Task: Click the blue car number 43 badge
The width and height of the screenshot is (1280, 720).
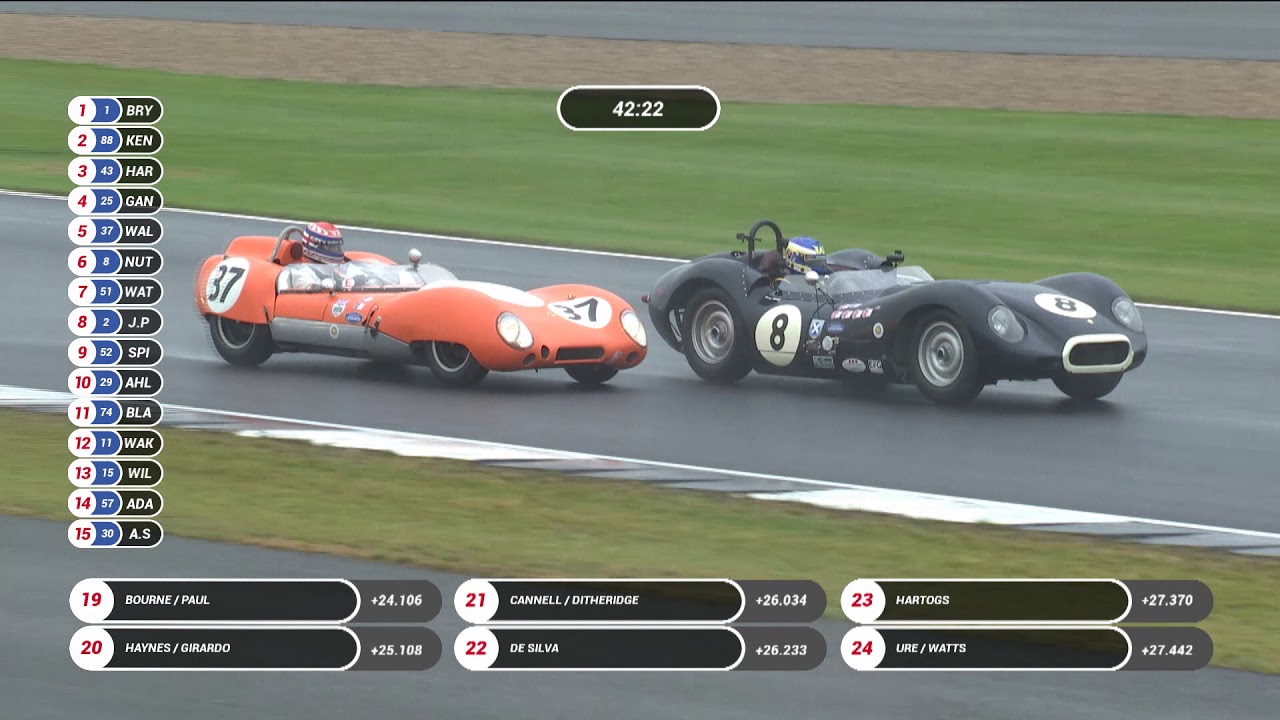Action: pos(107,171)
